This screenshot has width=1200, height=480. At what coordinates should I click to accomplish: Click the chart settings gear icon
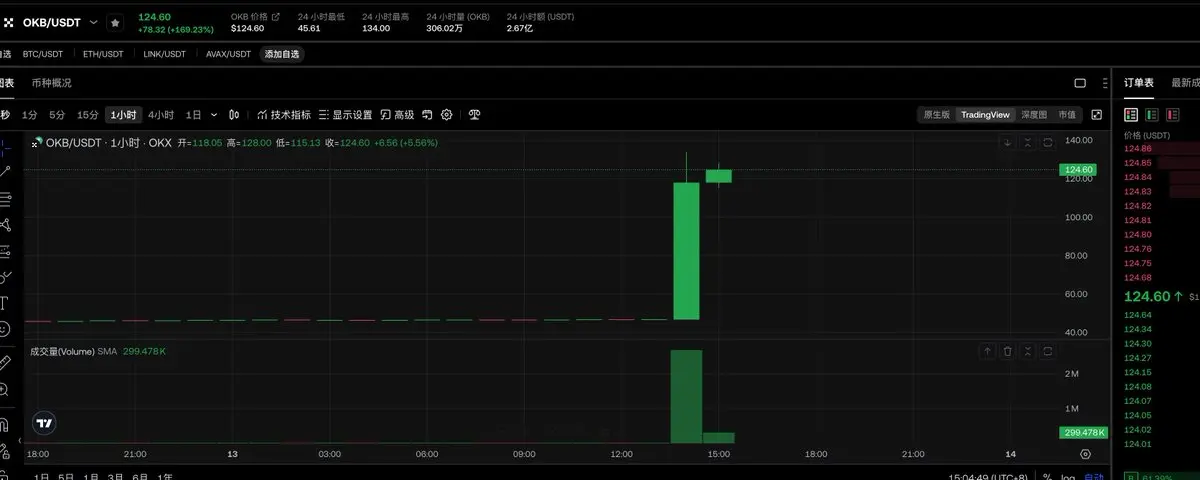447,115
